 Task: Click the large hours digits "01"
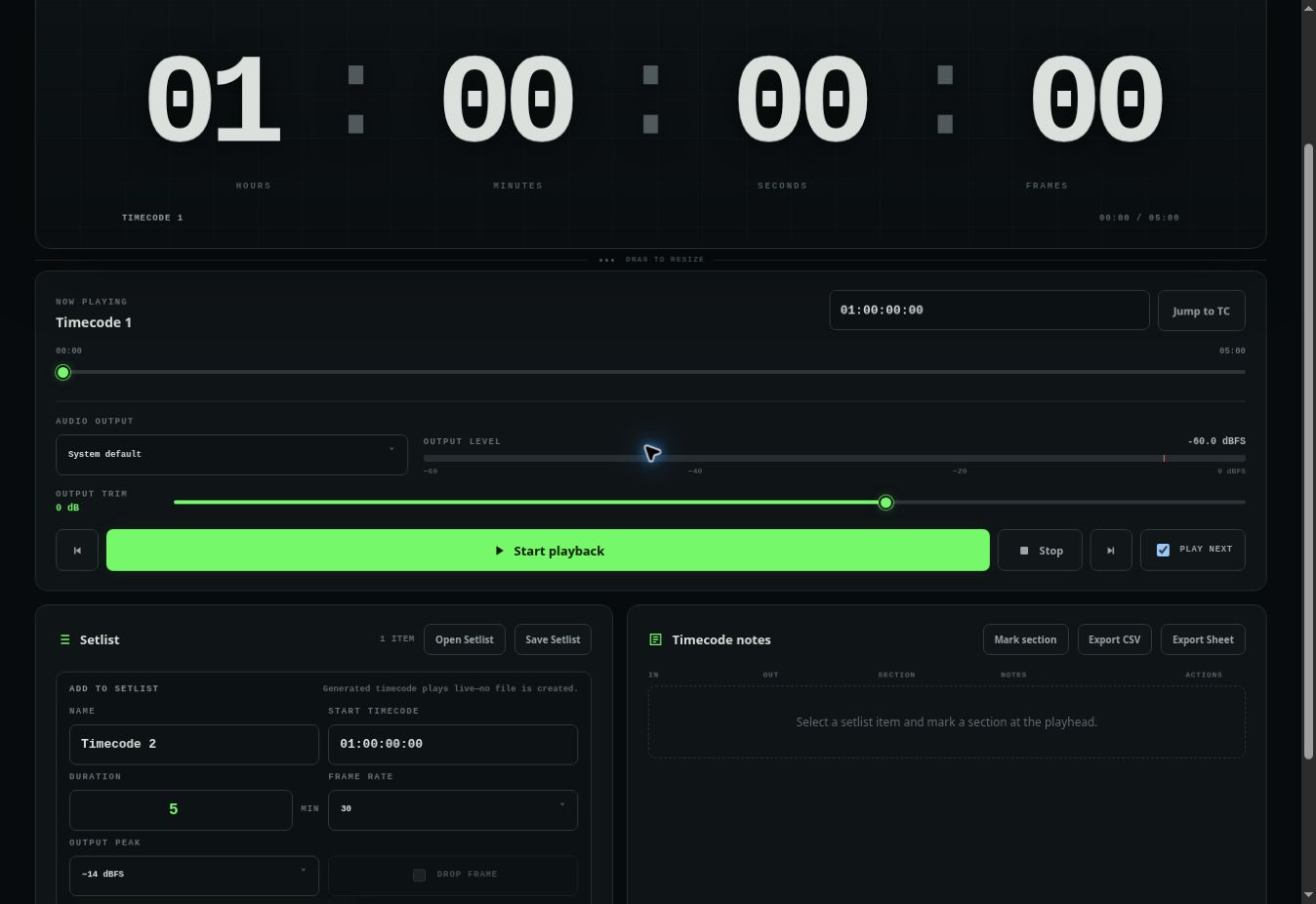pos(214,100)
